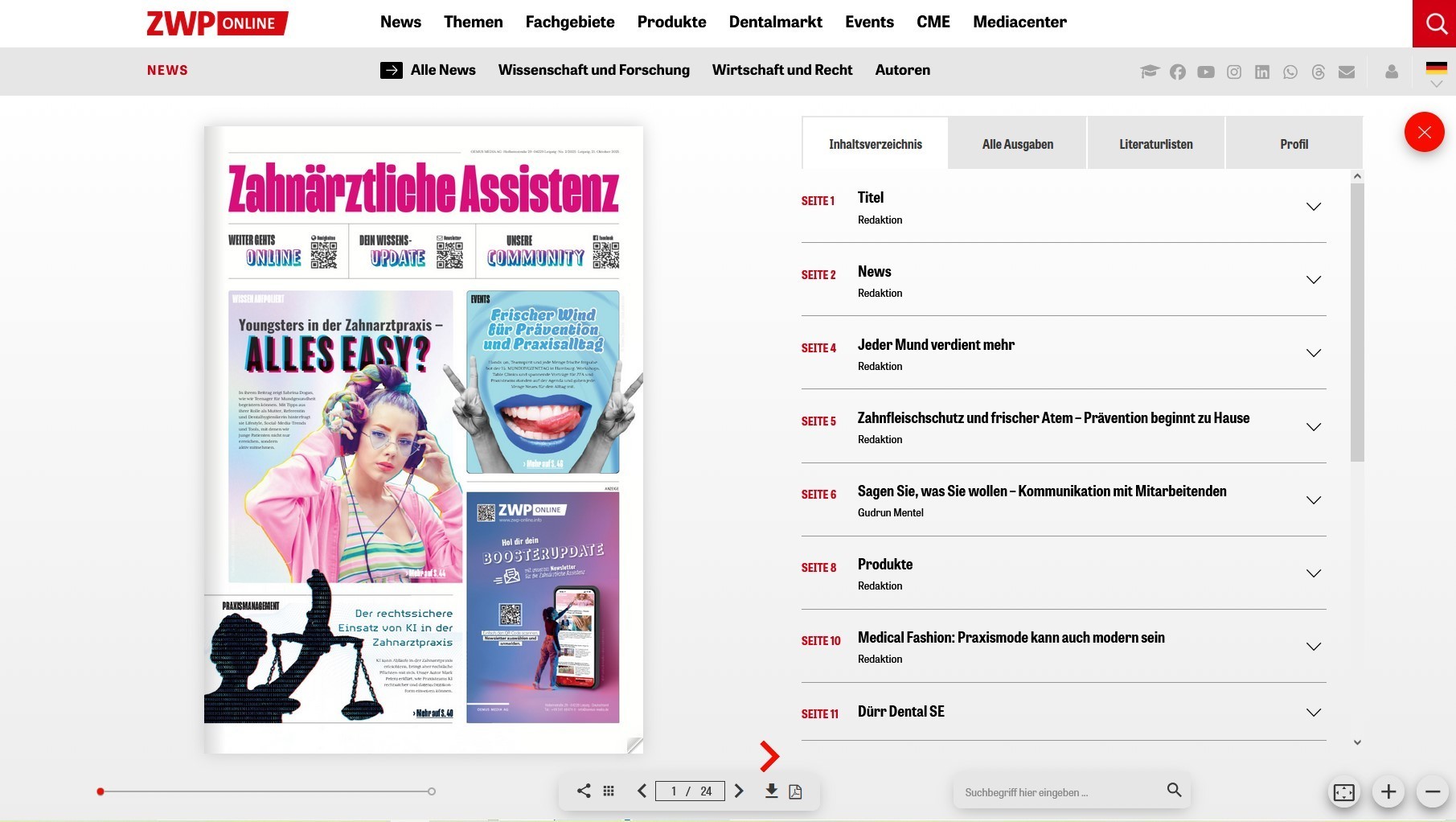Open the language dropdown by German flag

pos(1436,74)
